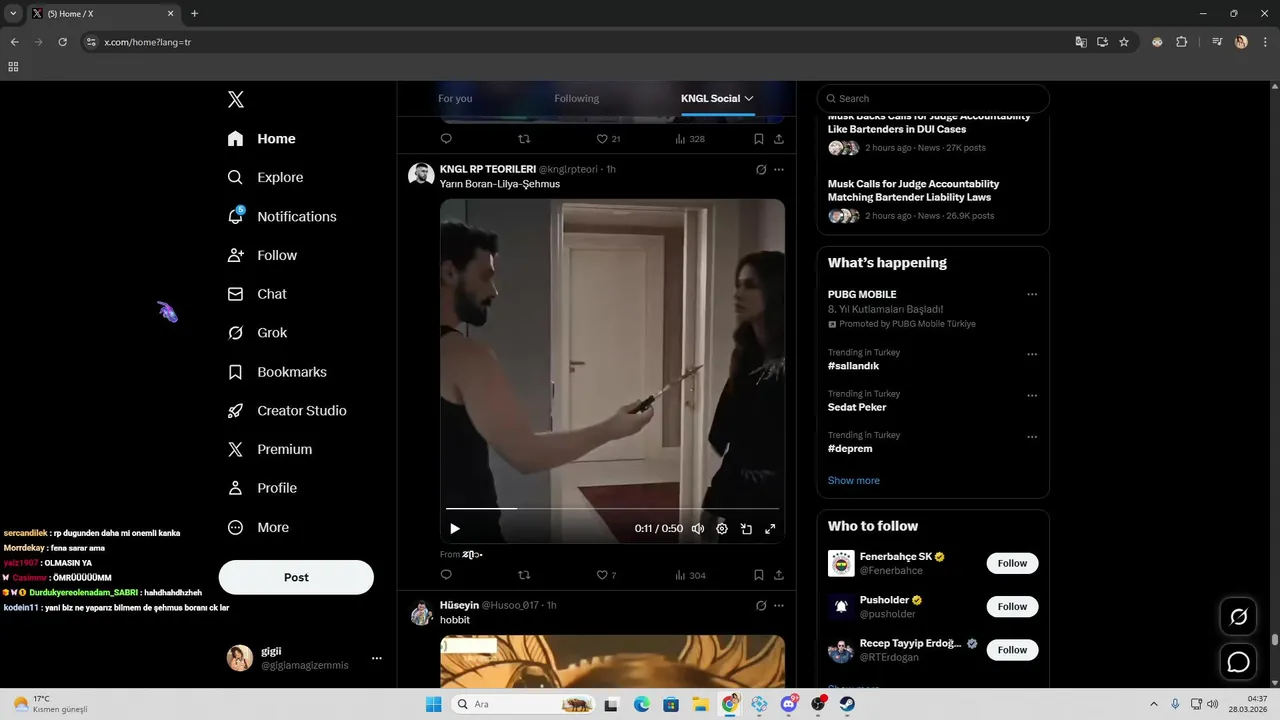The image size is (1280, 720).
Task: Toggle picture-in-picture on the video
Action: click(746, 529)
